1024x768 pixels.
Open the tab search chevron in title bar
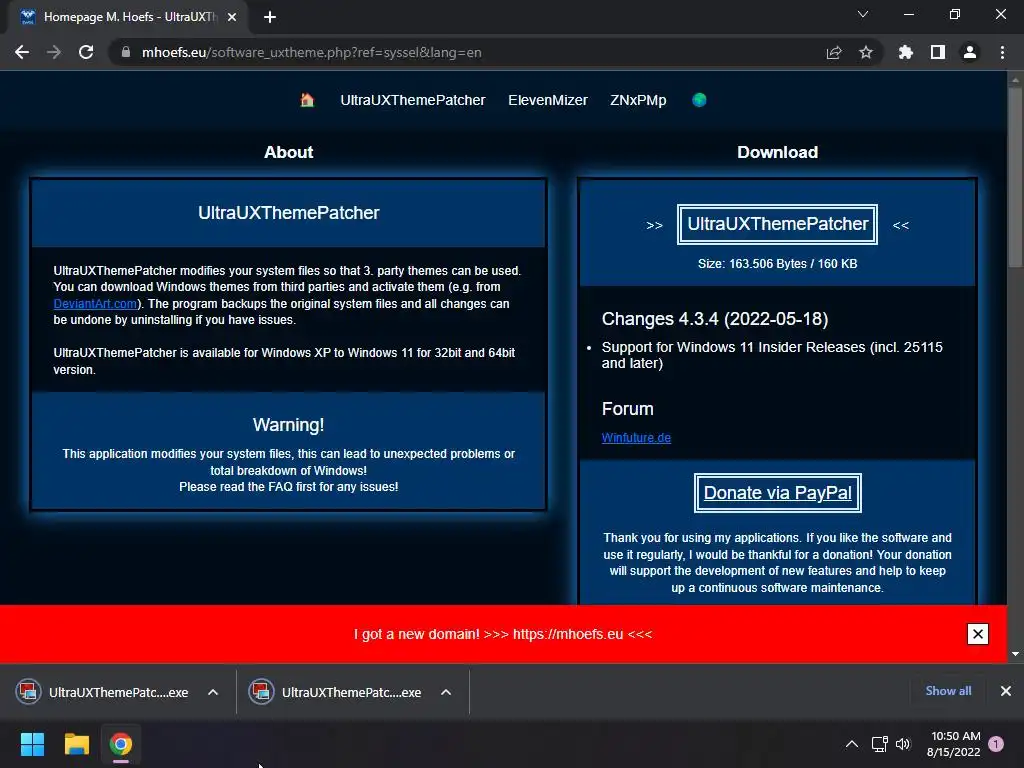point(863,14)
